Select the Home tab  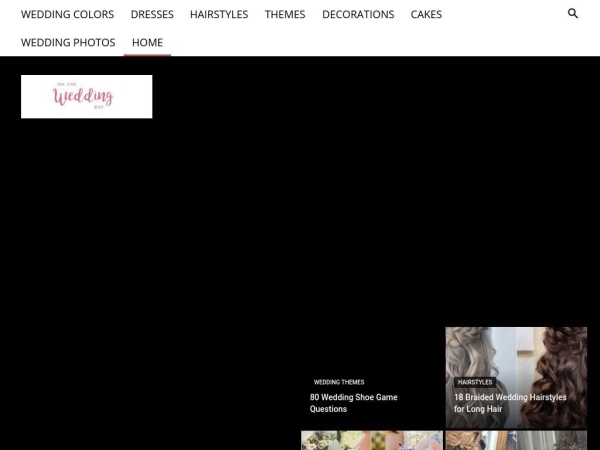(147, 42)
